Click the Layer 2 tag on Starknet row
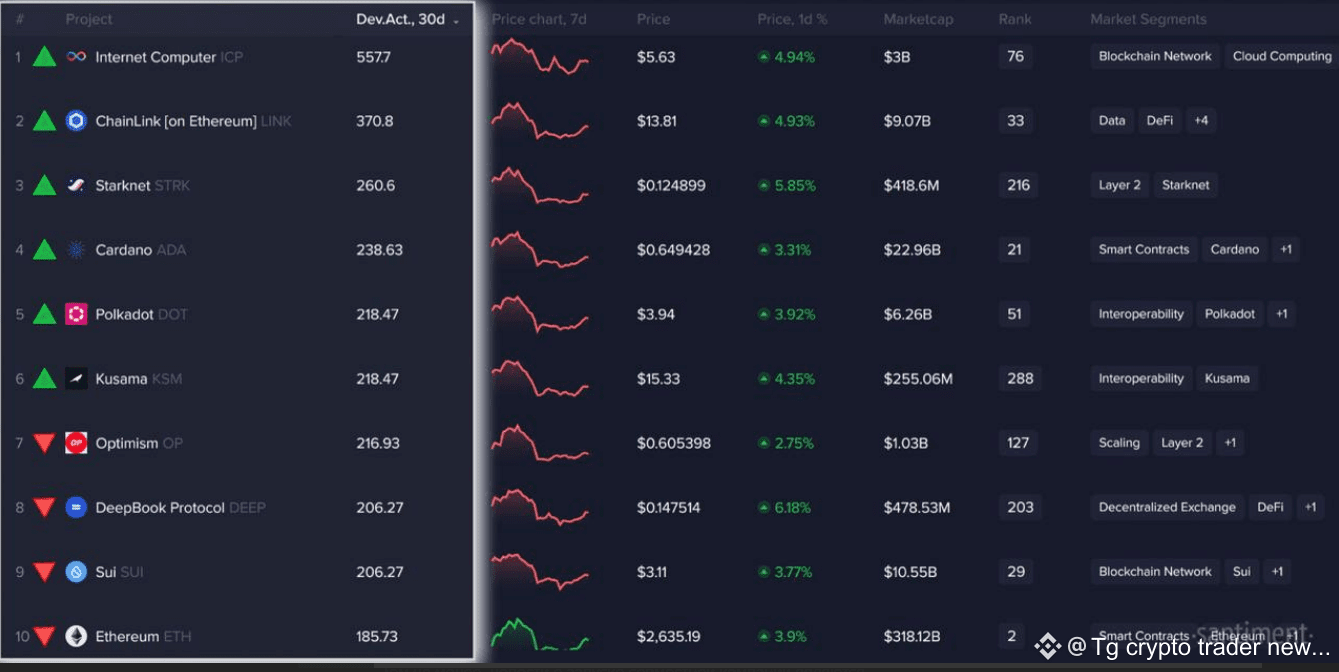The width and height of the screenshot is (1339, 672). 1118,185
